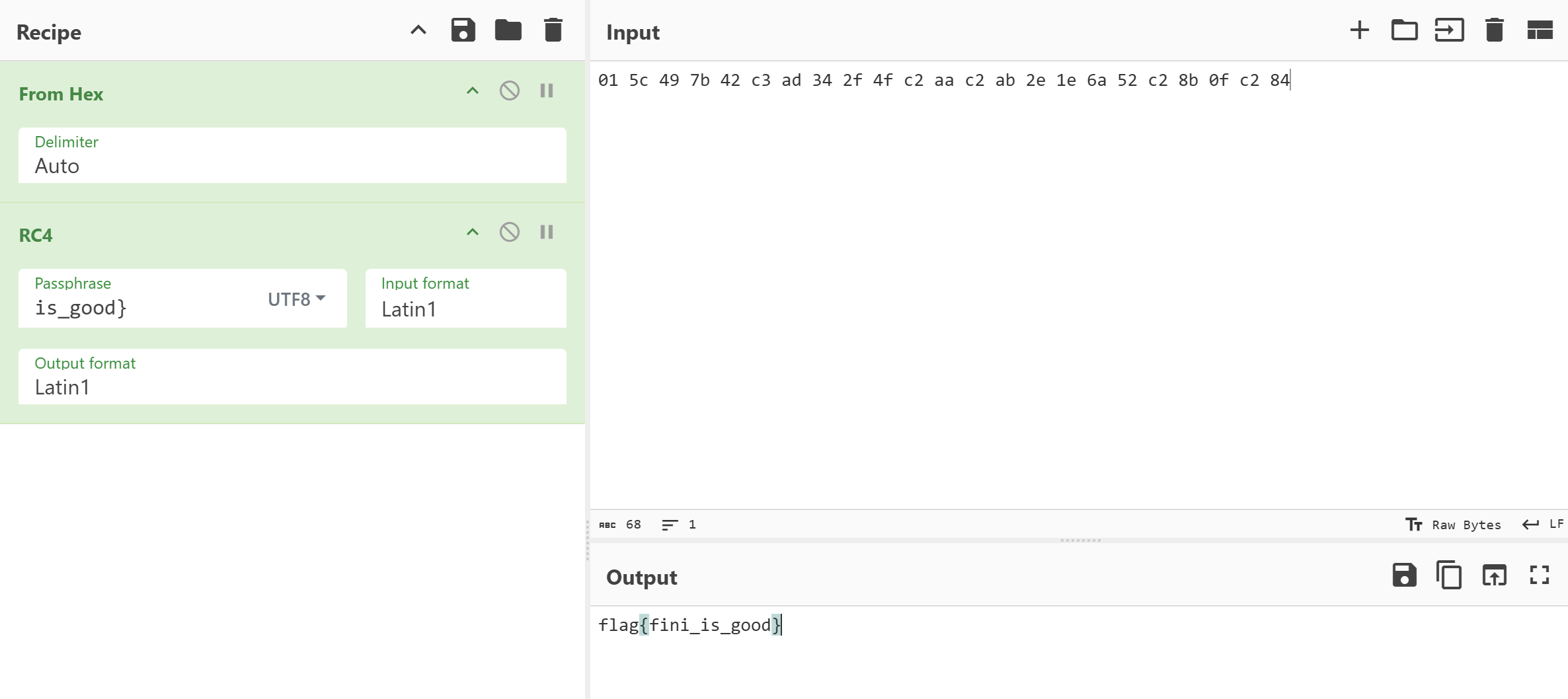Collapse the From Hex operation
The width and height of the screenshot is (1568, 699).
pyautogui.click(x=472, y=91)
